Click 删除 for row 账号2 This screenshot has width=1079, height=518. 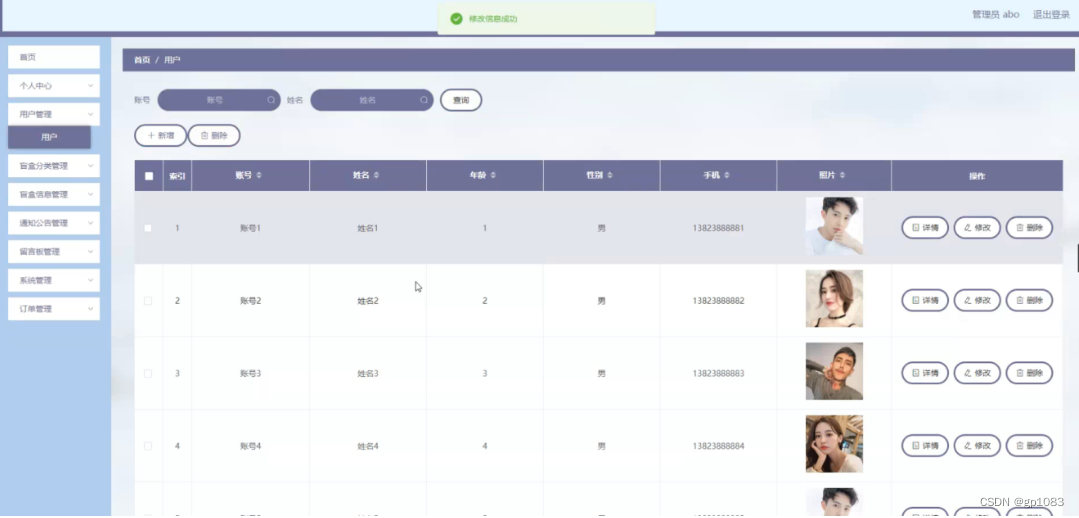[x=1029, y=301]
